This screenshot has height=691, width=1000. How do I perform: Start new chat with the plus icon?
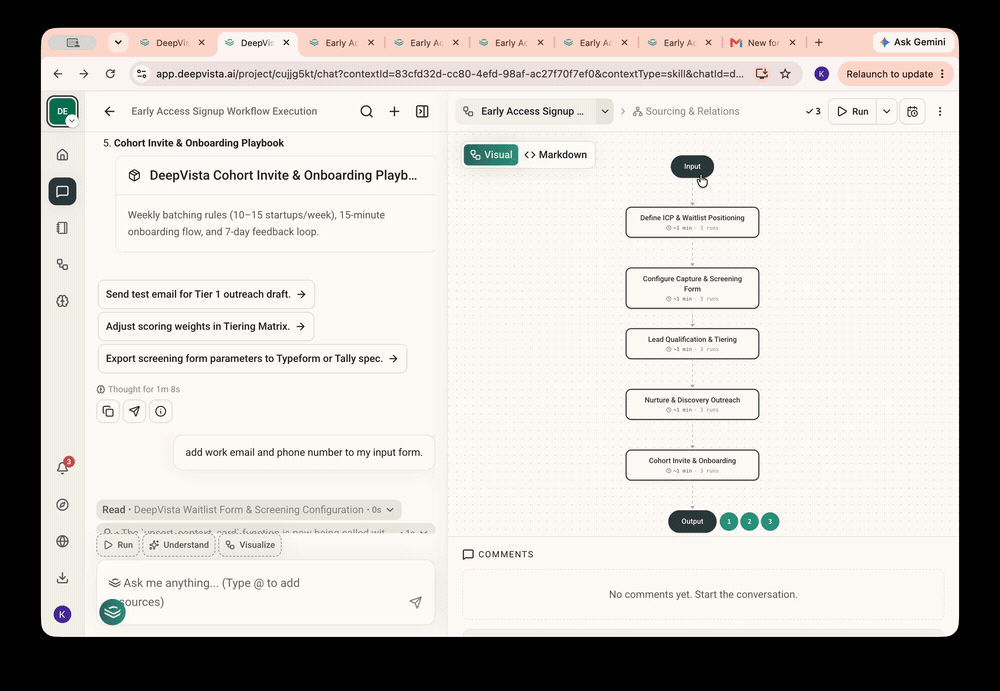[x=395, y=112]
